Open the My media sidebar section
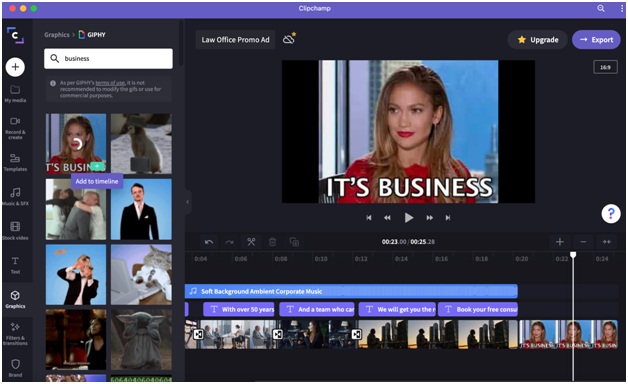 [15, 94]
